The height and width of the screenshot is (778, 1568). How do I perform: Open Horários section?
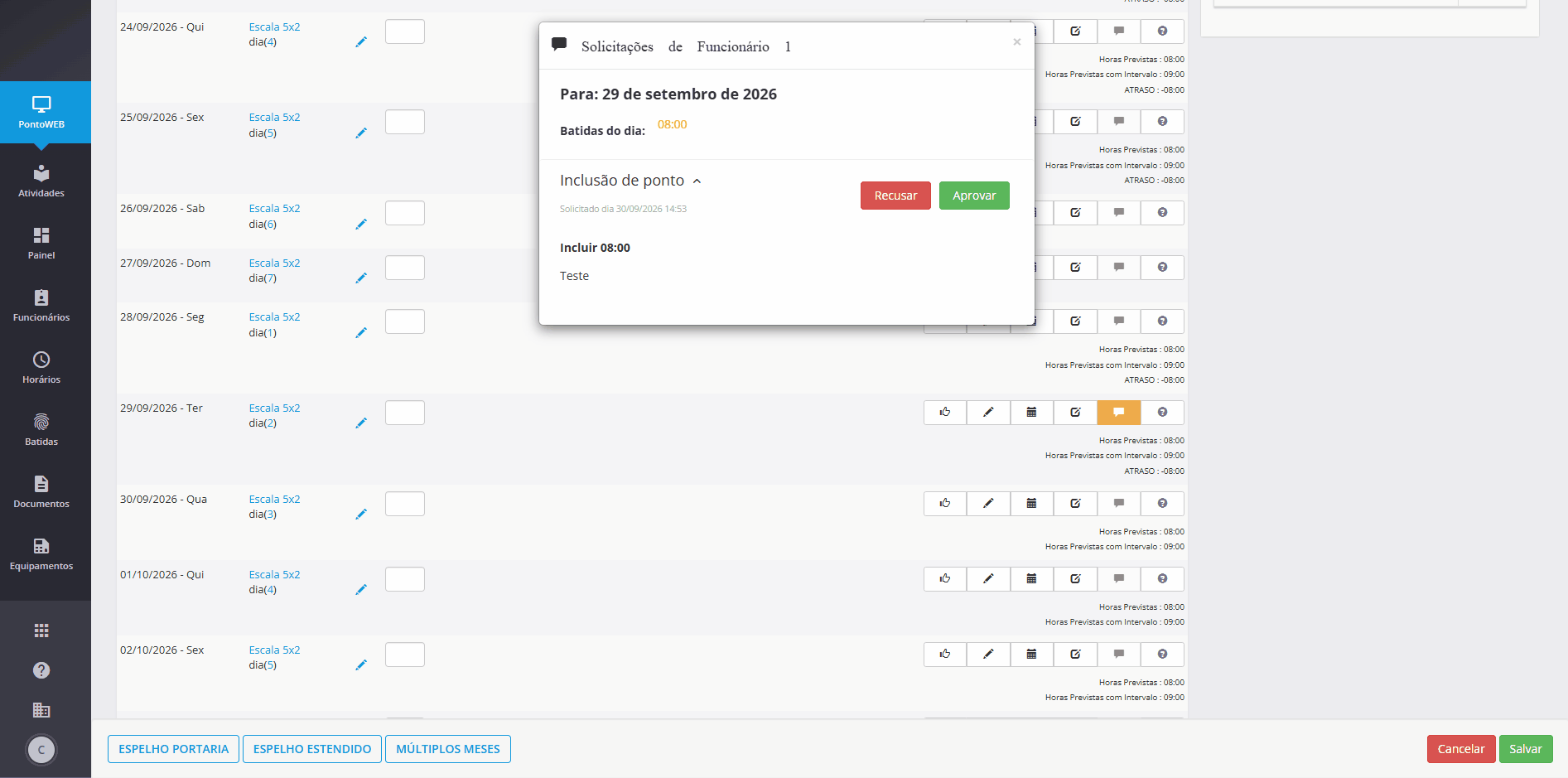coord(41,368)
